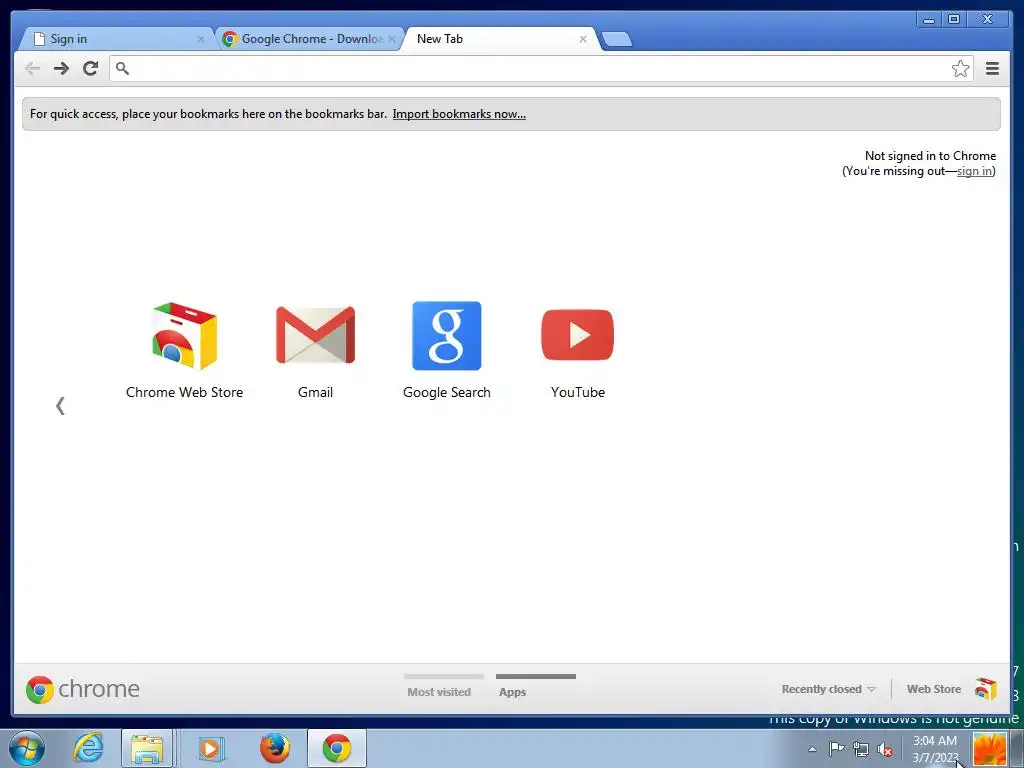Screen dimensions: 1024x768
Task: Open Windows Media Player from taskbar
Action: click(210, 748)
